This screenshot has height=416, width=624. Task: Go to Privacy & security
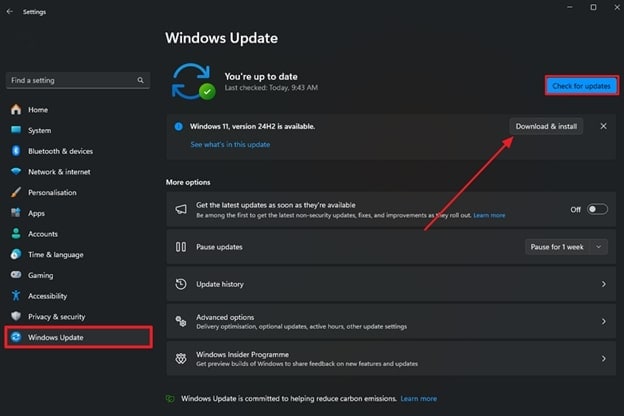pos(78,316)
